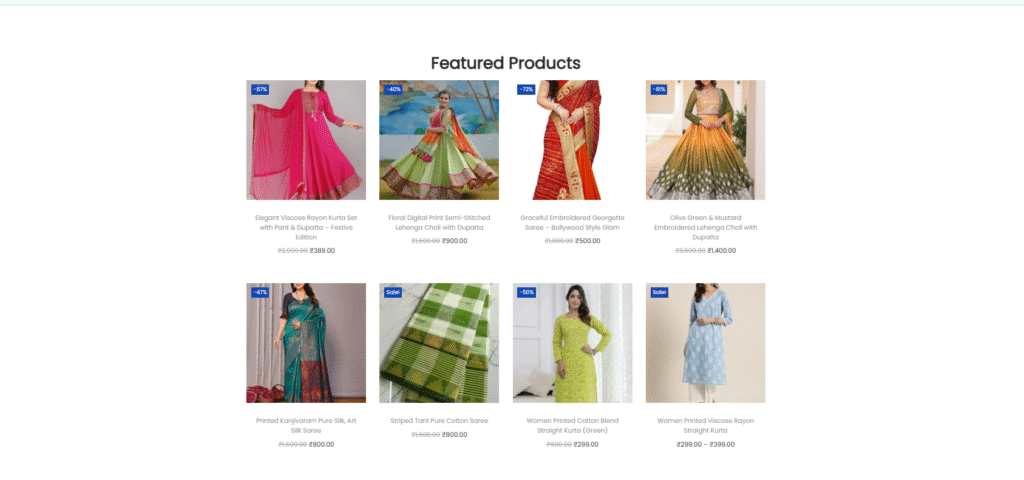The image size is (1024, 480).
Task: Click the Printed Kanjivaram Pure Silk Saree title
Action: click(306, 426)
